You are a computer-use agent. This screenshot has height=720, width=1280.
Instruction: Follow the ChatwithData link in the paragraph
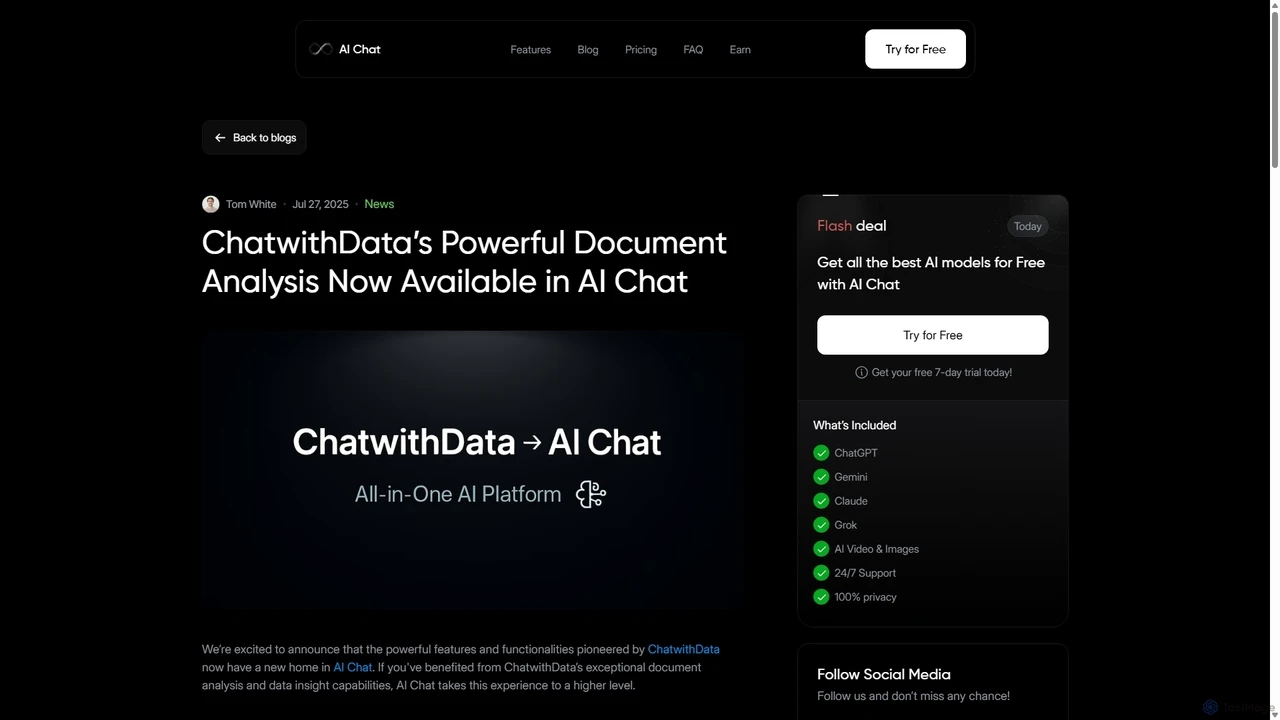tap(683, 649)
